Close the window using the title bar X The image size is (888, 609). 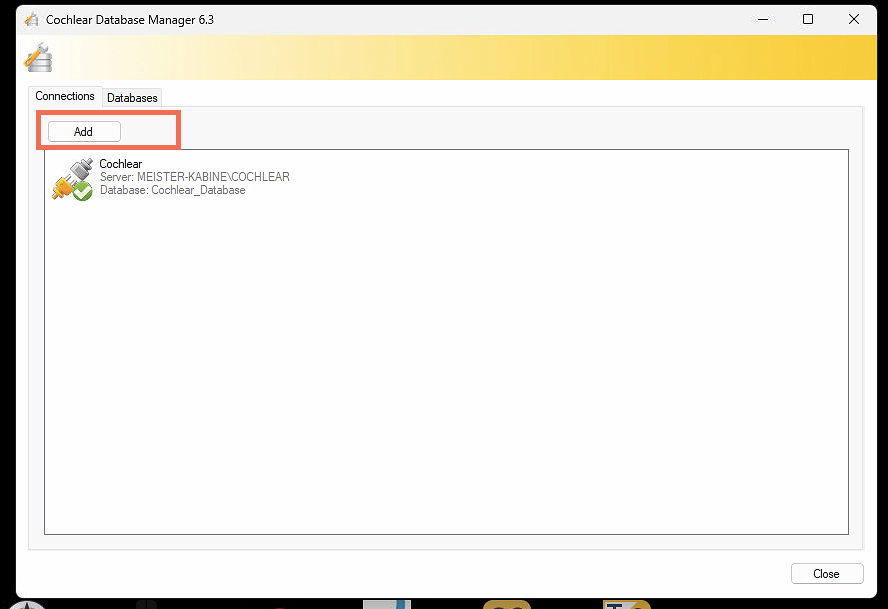pyautogui.click(x=854, y=19)
